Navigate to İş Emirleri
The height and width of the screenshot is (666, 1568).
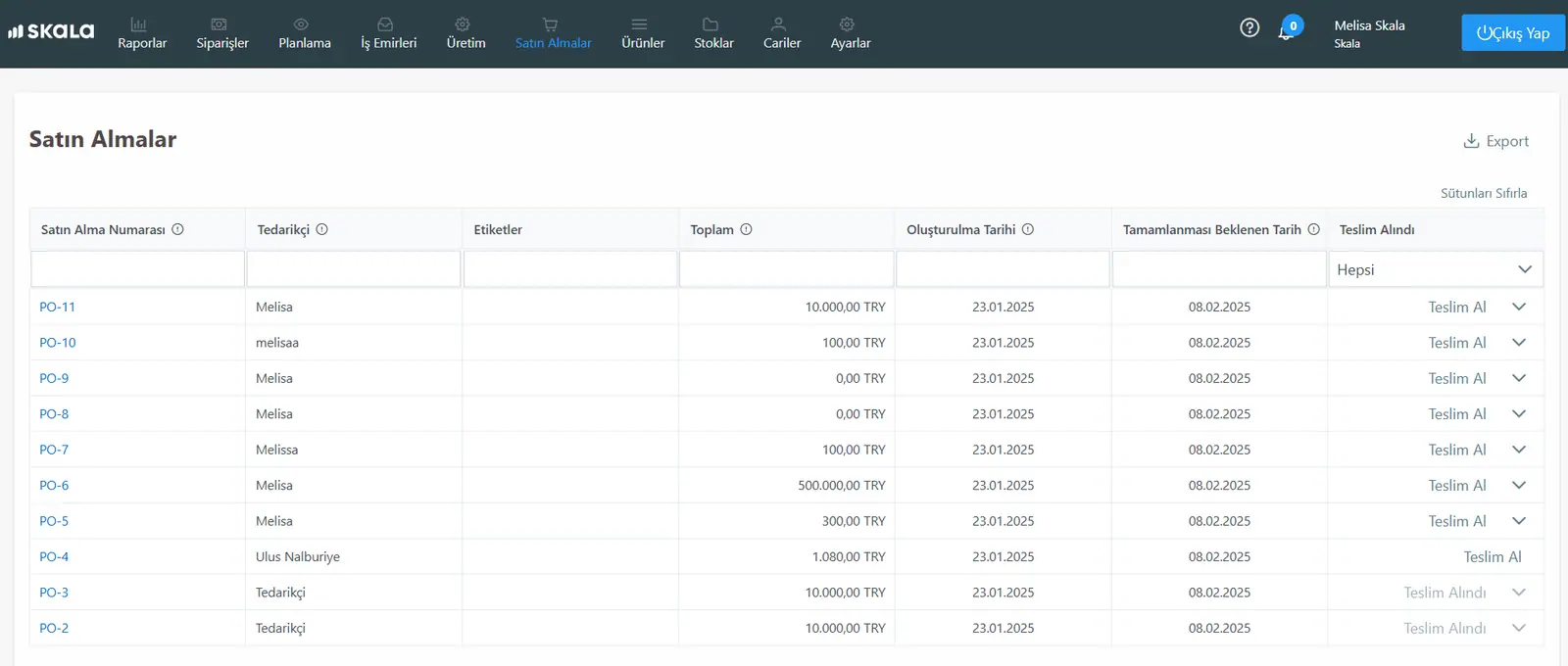click(x=388, y=33)
